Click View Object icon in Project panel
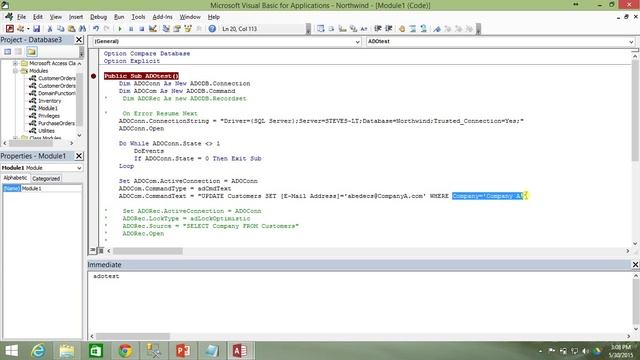The width and height of the screenshot is (640, 360). click(x=19, y=52)
